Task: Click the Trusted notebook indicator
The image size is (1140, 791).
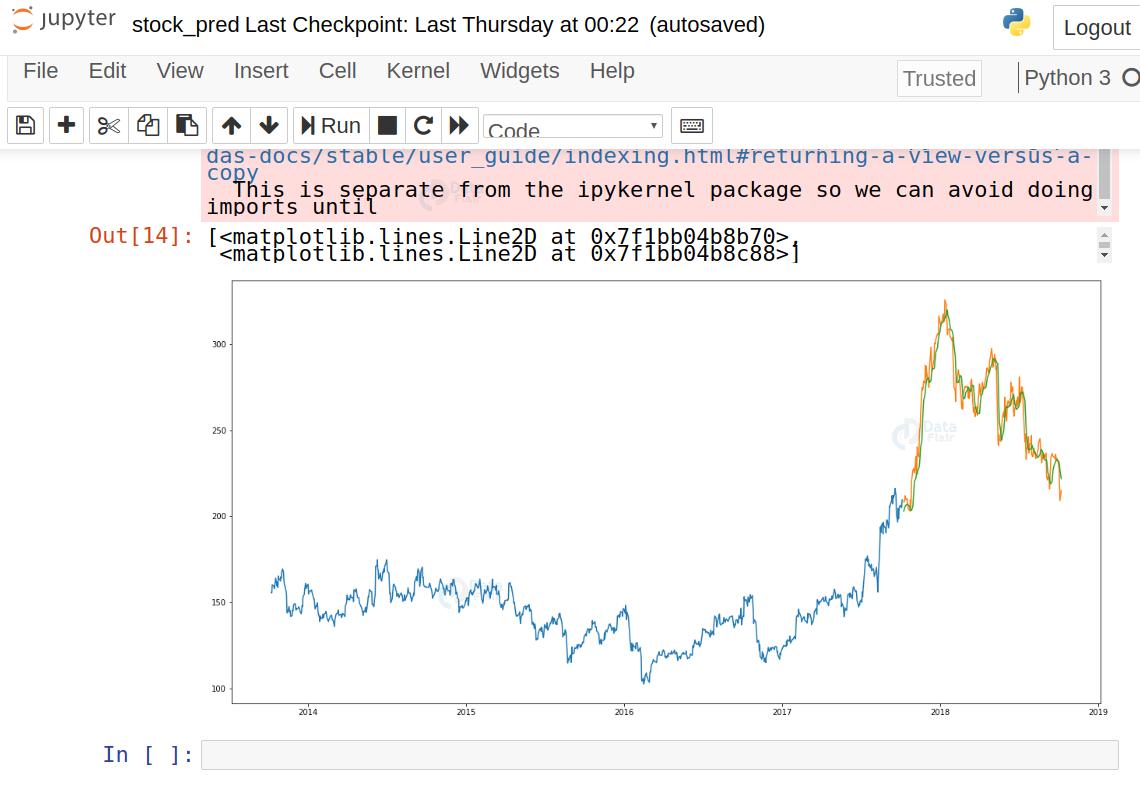Action: point(938,78)
